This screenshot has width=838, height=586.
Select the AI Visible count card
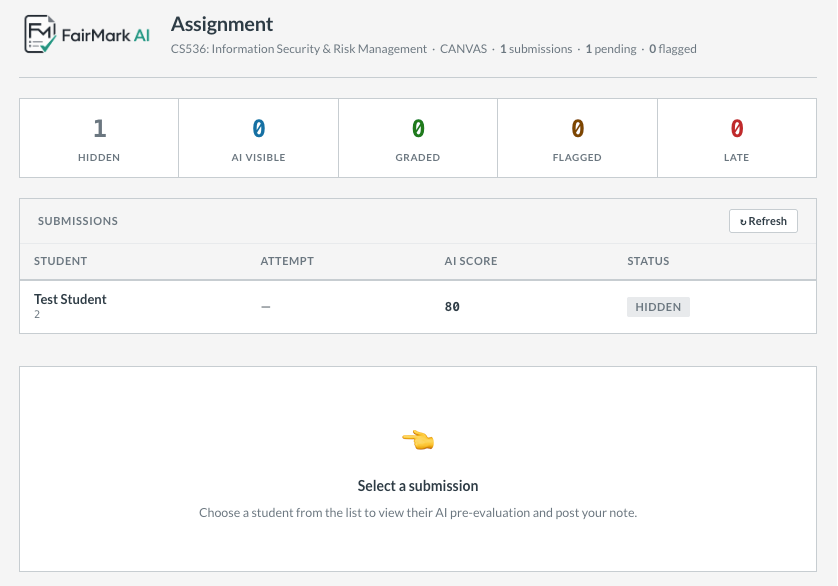pos(258,138)
